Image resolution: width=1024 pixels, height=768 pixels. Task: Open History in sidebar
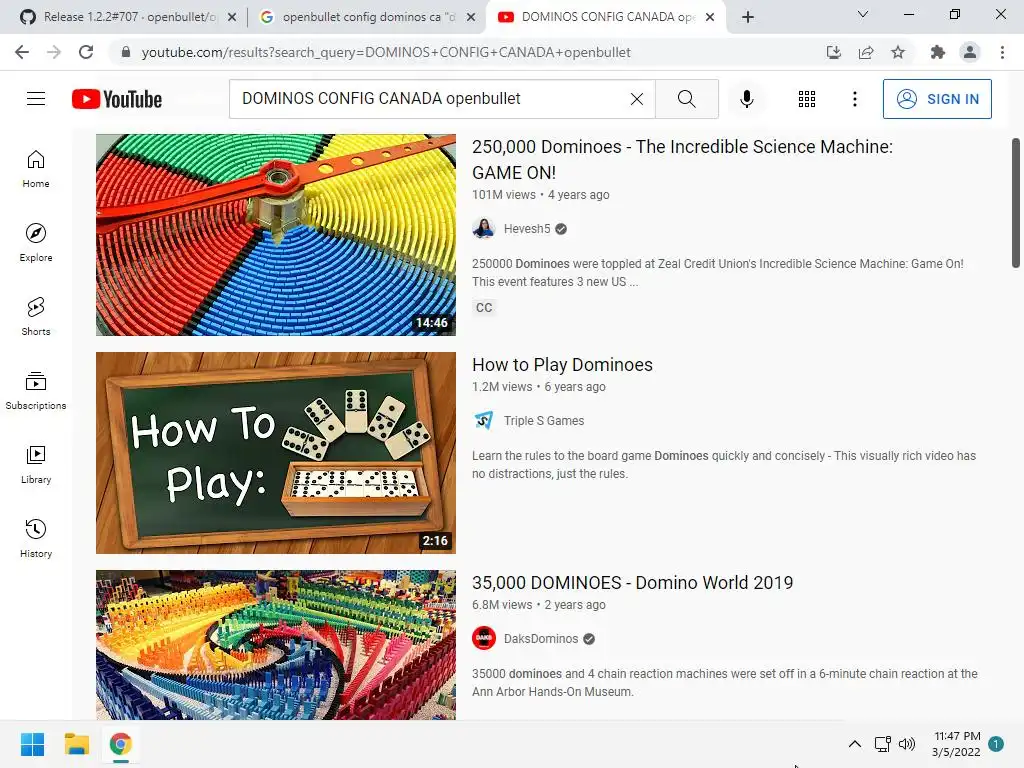tap(36, 539)
